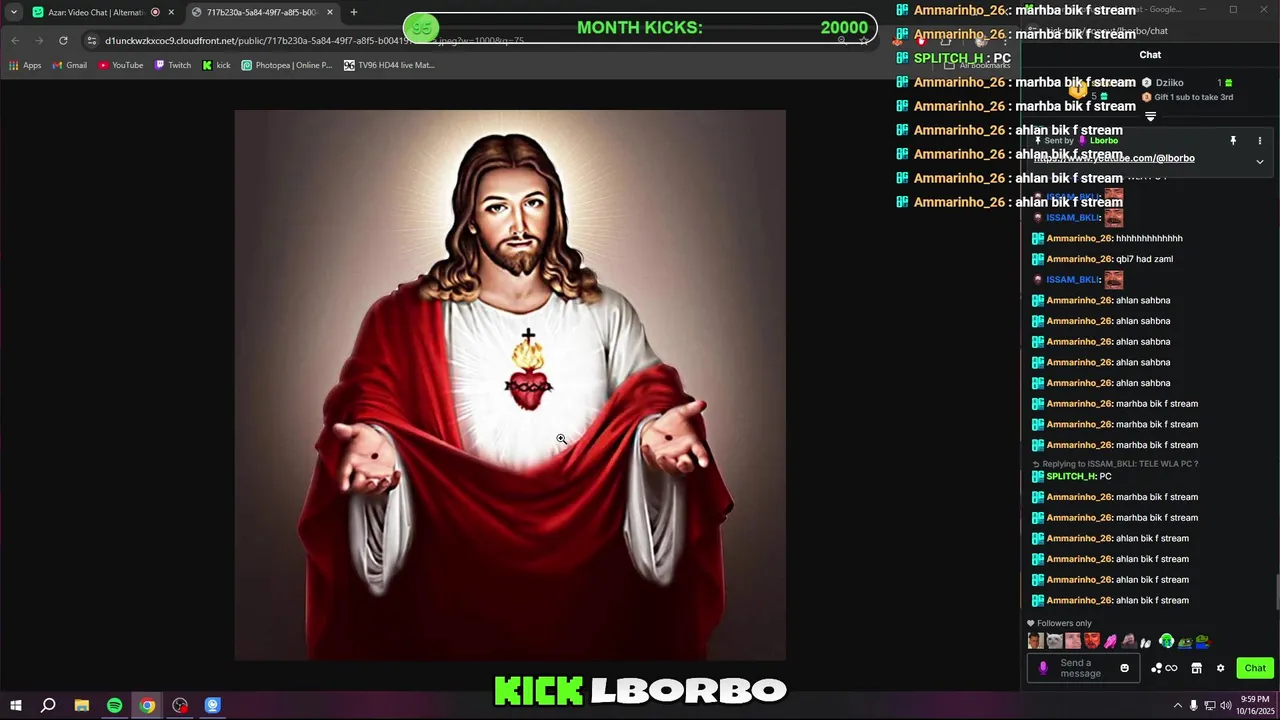Open the Gmail bookmark

click(x=69, y=65)
